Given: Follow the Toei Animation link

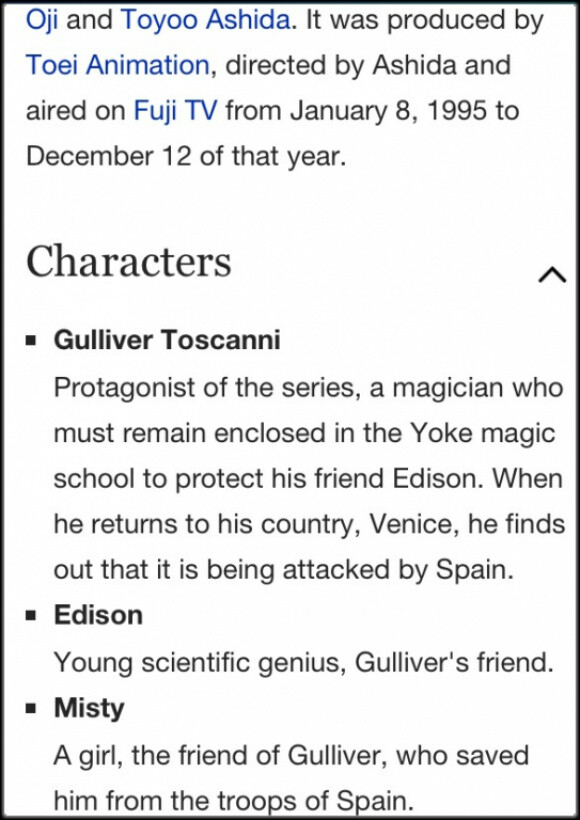Looking at the screenshot, I should [118, 66].
